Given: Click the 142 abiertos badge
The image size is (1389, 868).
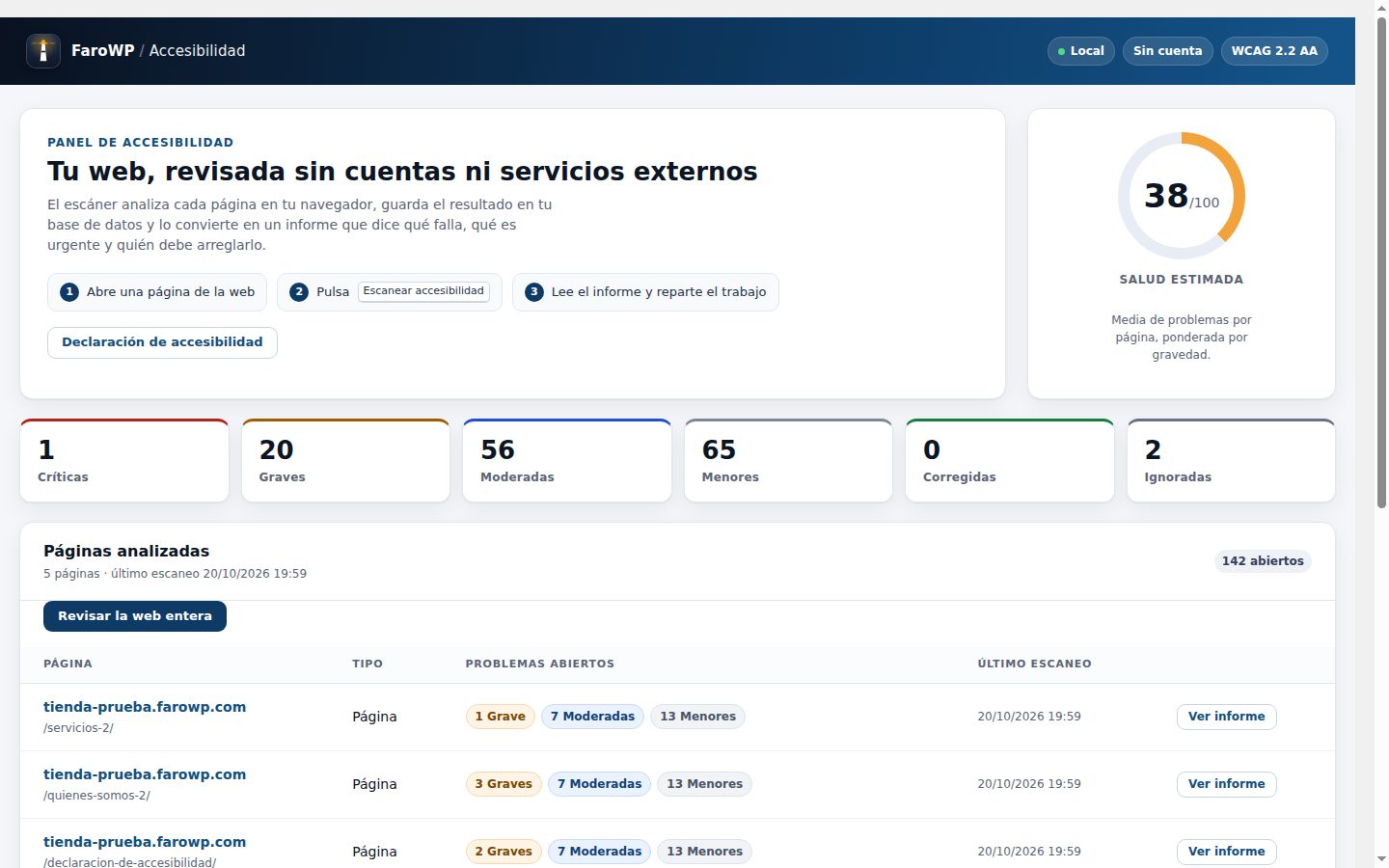Looking at the screenshot, I should pyautogui.click(x=1263, y=561).
